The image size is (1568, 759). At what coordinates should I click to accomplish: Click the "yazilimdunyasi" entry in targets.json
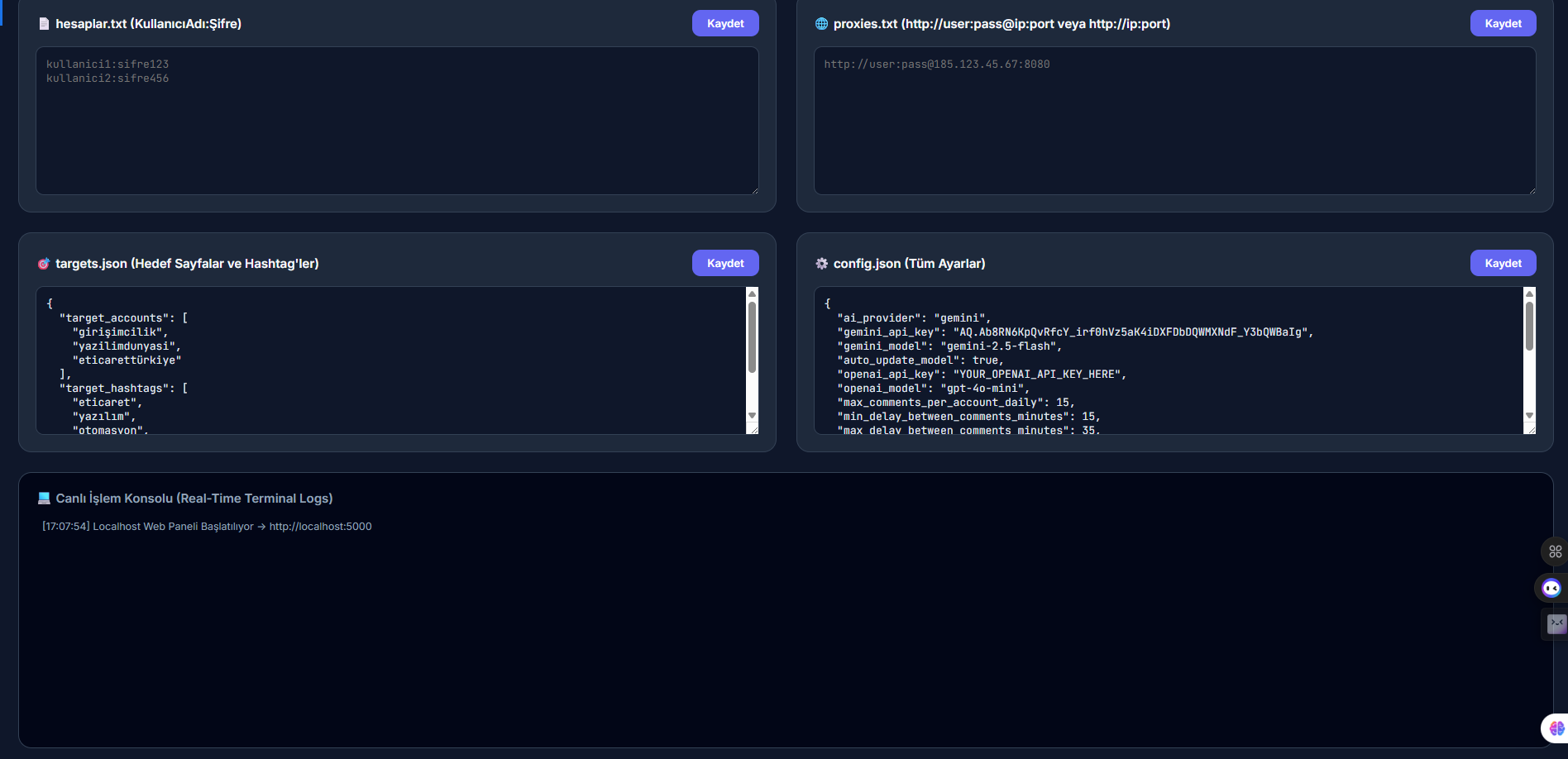point(127,346)
